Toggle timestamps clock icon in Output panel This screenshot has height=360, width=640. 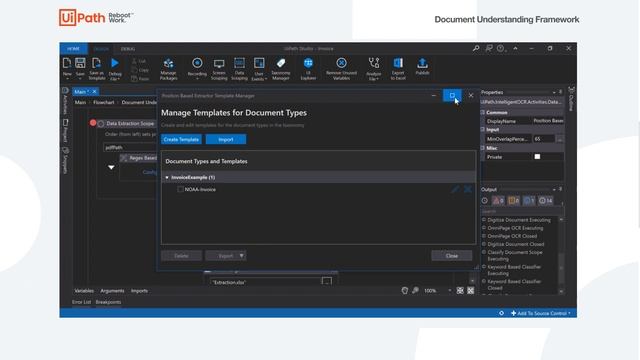[484, 200]
